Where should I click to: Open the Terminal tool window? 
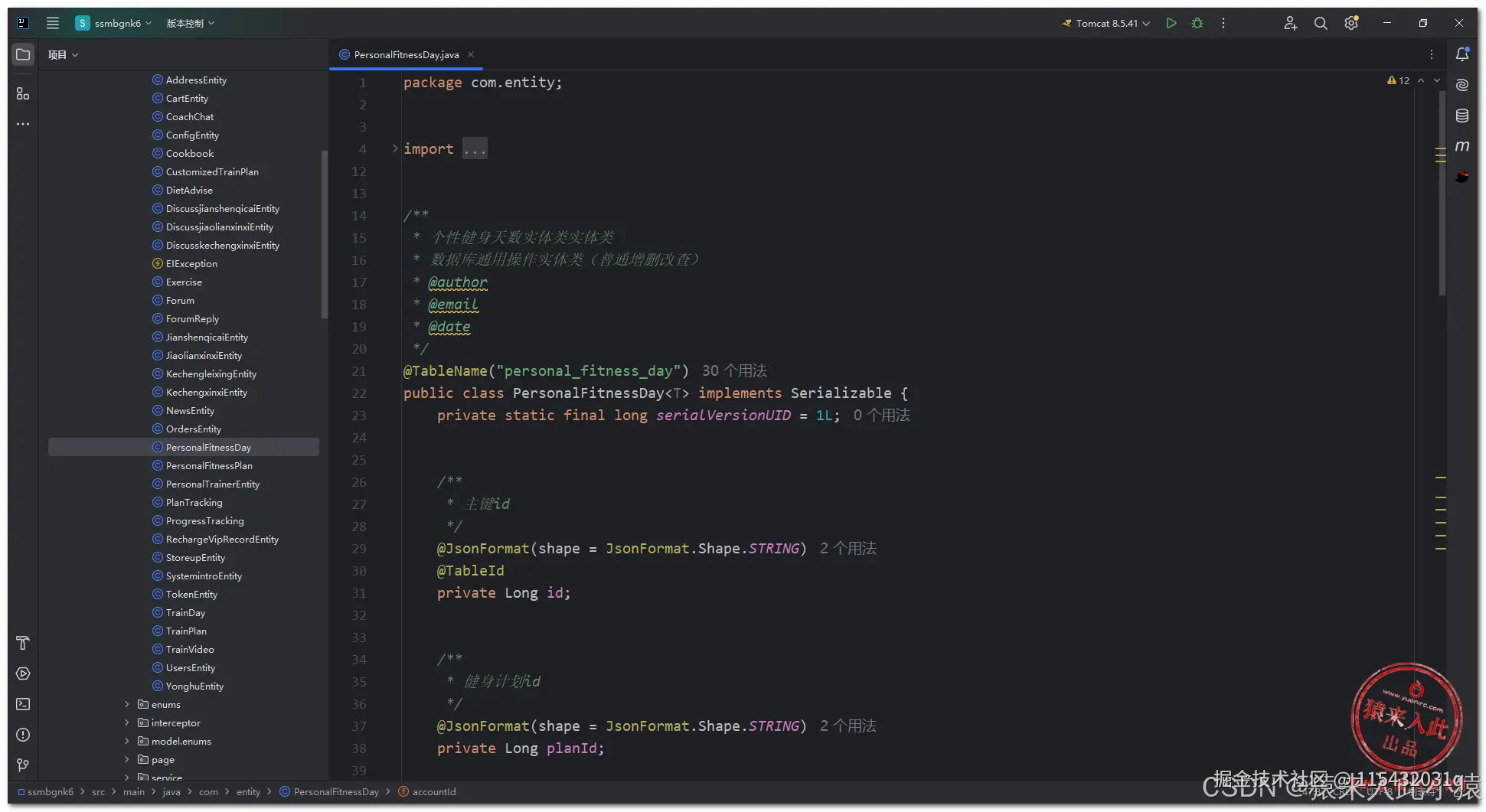[x=23, y=704]
